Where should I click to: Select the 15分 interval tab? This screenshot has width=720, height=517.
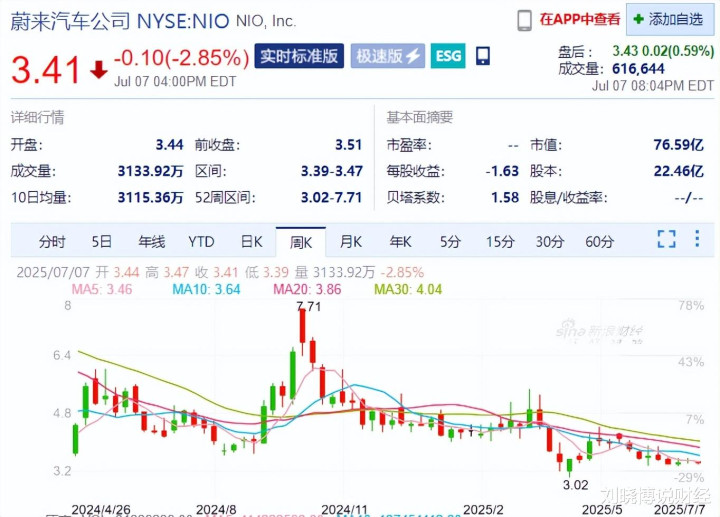(500, 242)
